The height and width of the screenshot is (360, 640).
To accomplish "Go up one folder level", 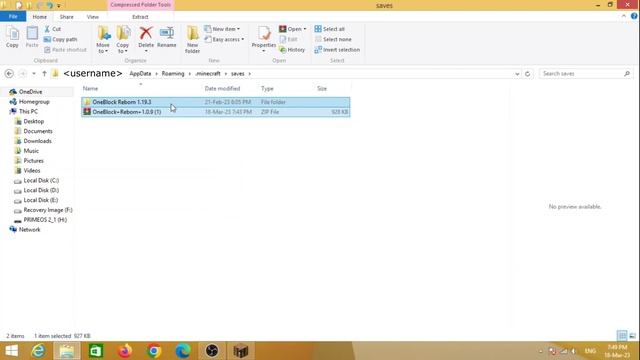I will click(44, 73).
